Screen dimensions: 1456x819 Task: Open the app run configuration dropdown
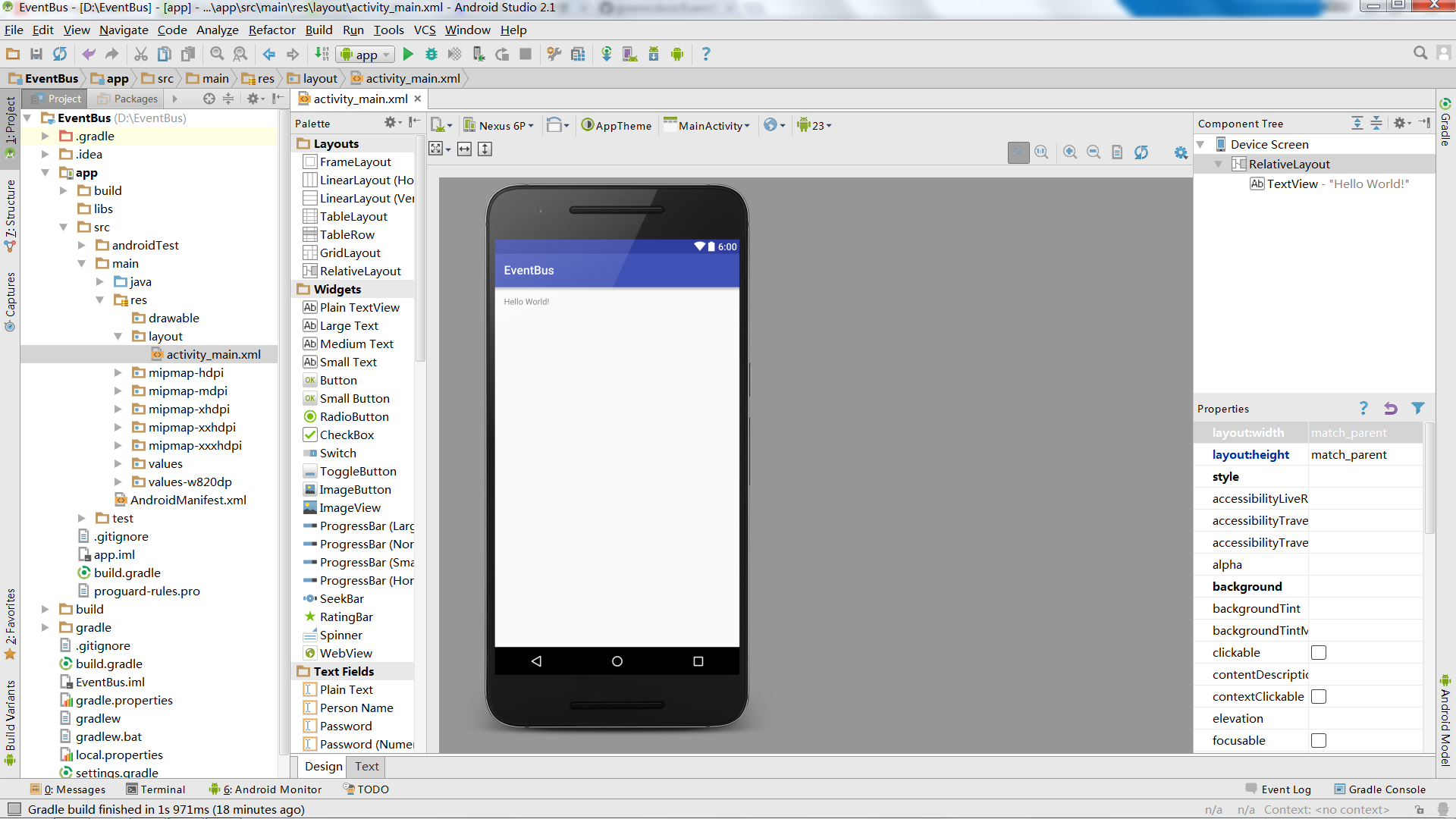click(366, 54)
